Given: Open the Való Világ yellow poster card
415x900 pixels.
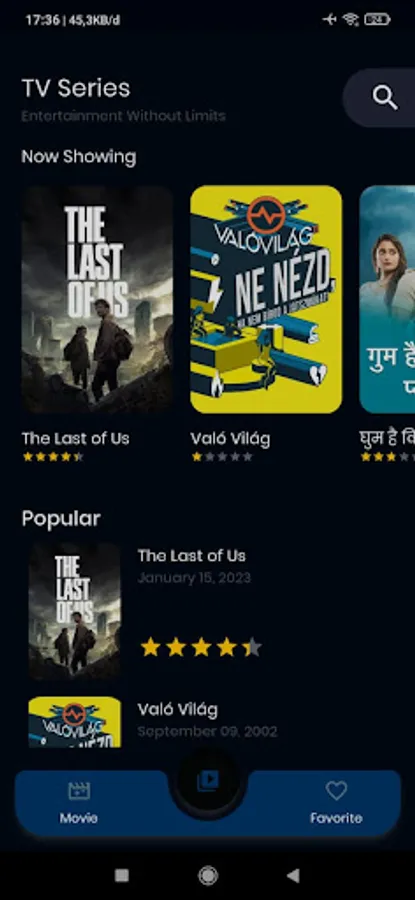Looking at the screenshot, I should pyautogui.click(x=266, y=299).
